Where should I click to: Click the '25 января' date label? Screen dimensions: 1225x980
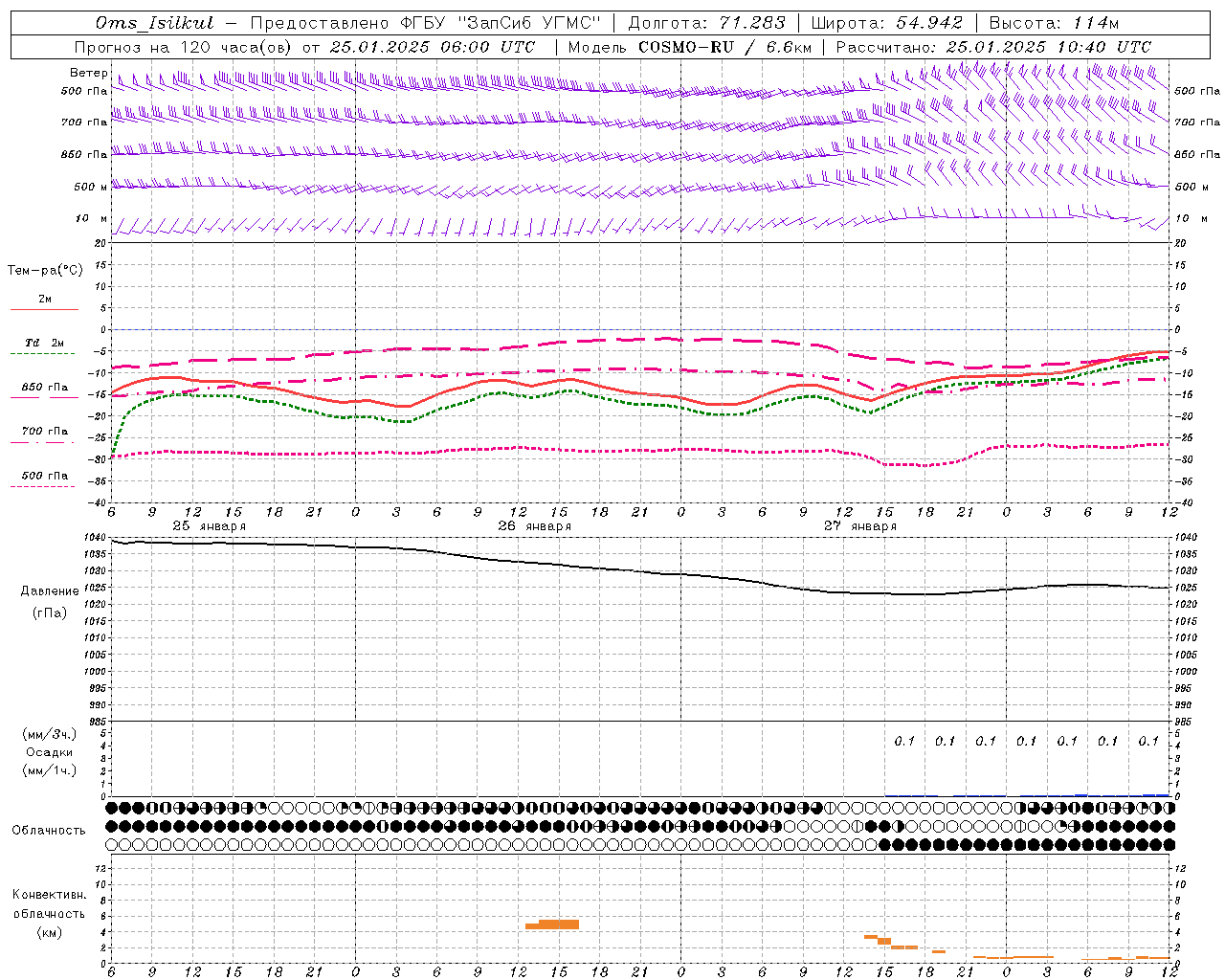tap(209, 526)
